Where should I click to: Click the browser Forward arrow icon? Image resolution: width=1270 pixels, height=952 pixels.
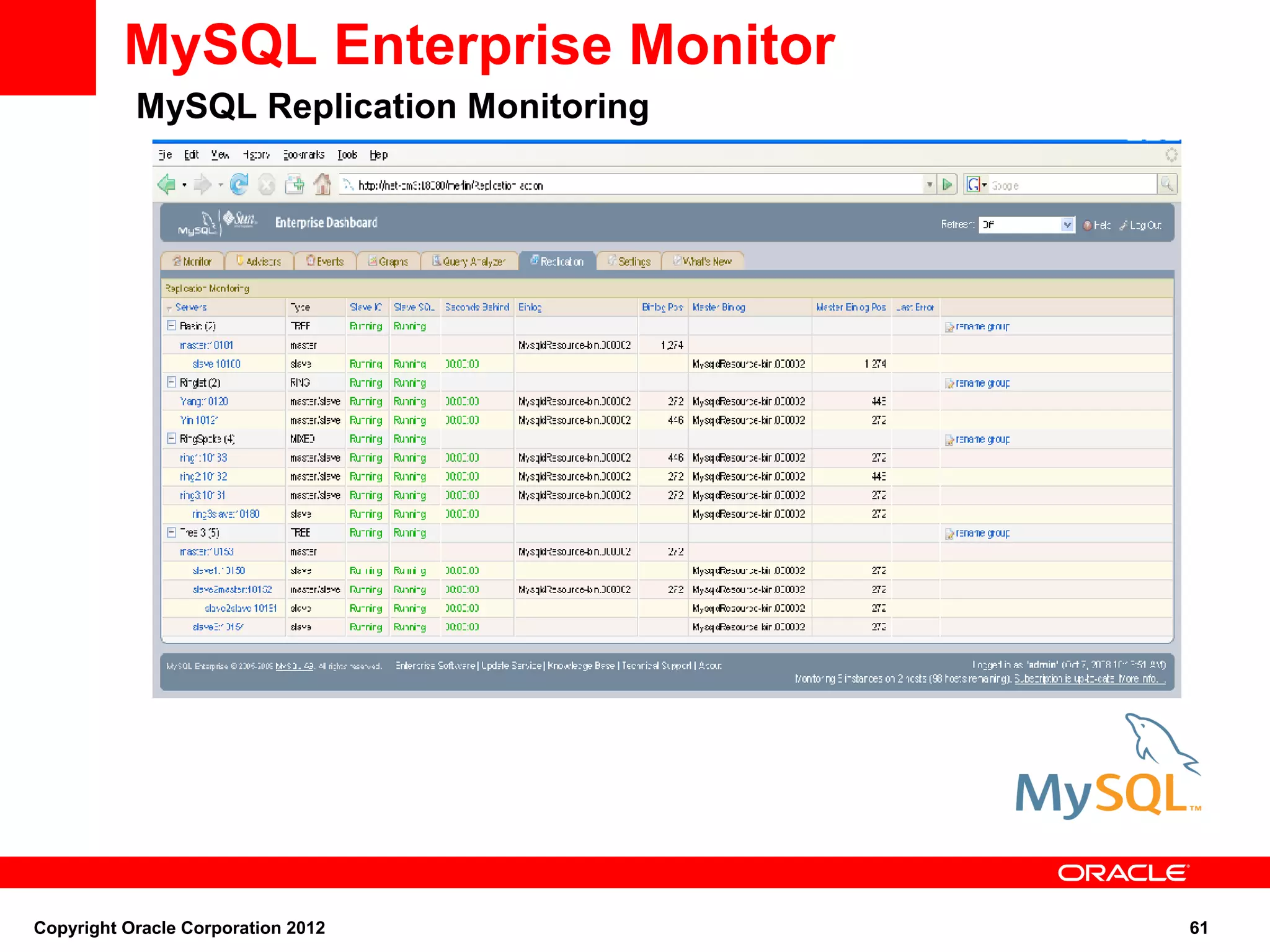coord(202,185)
